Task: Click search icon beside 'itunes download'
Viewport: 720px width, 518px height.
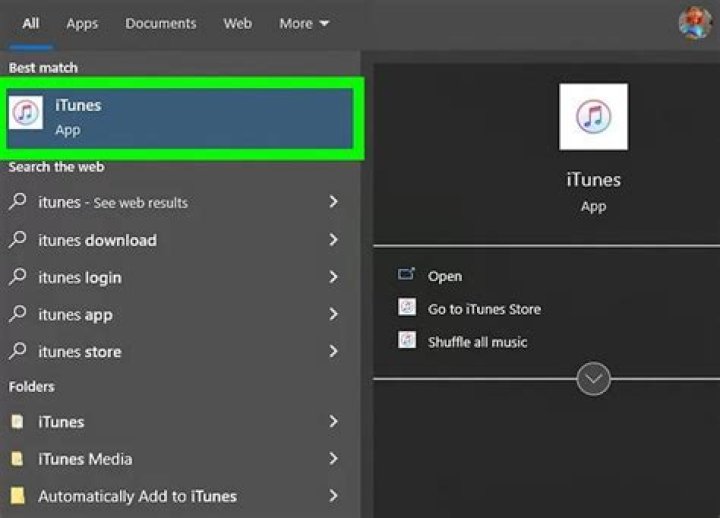Action: pos(17,239)
